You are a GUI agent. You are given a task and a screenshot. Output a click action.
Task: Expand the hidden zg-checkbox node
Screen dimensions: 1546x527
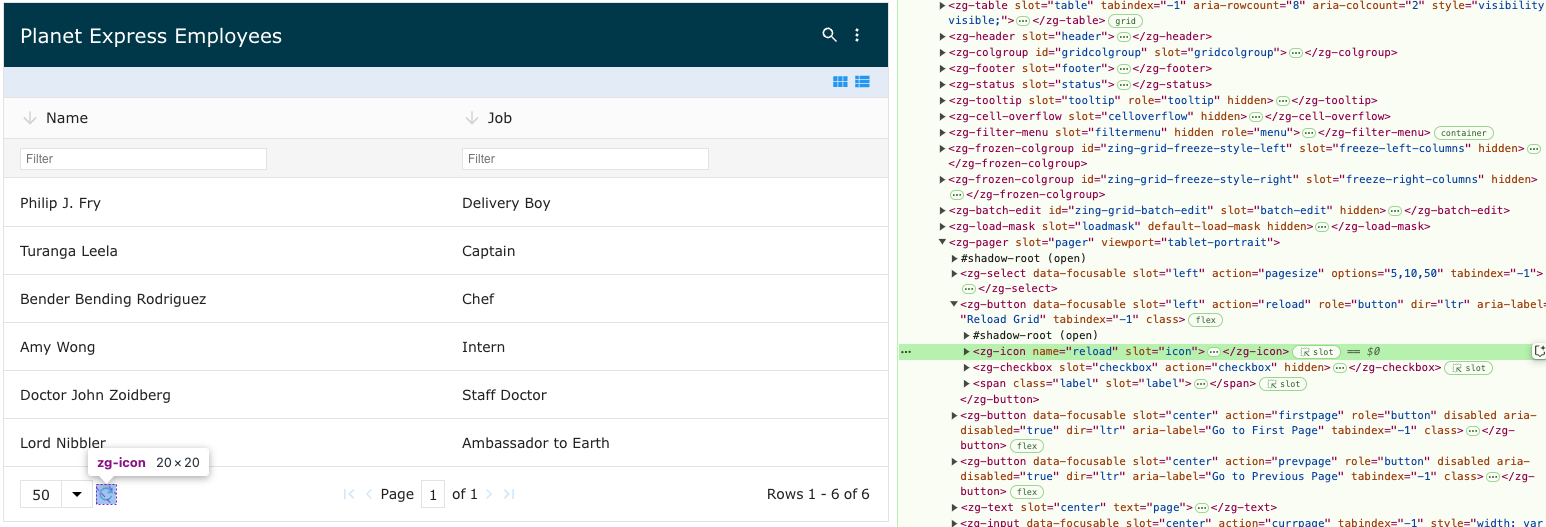click(x=967, y=368)
